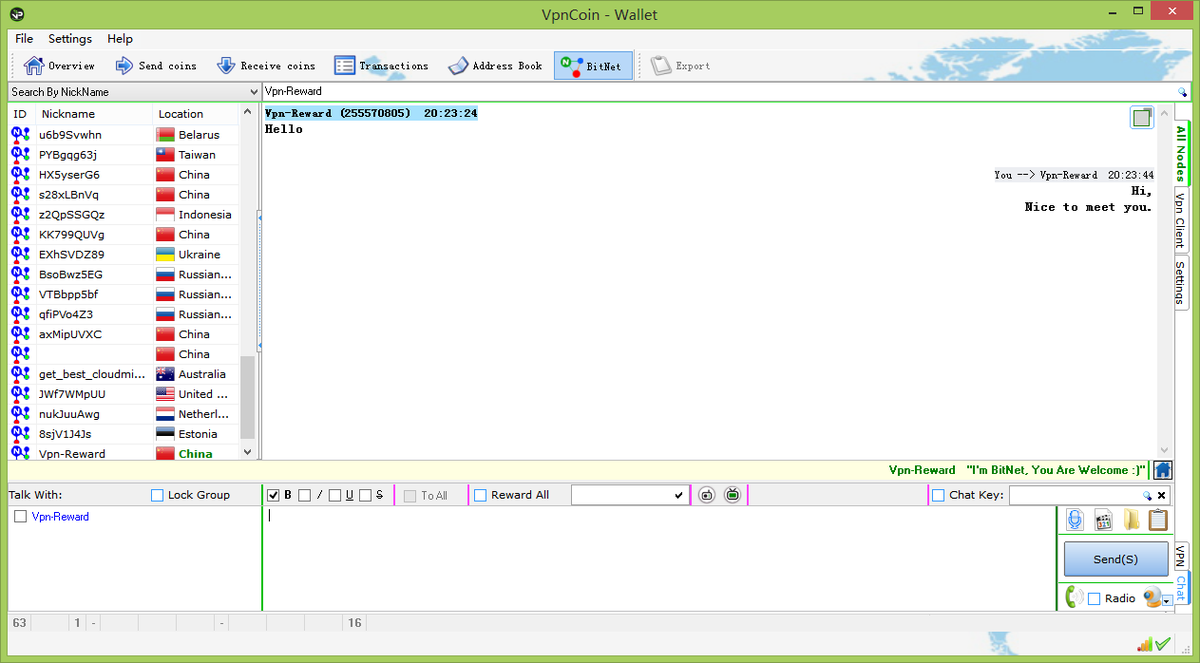Screen dimensions: 1200x663
Task: Click the Send(S) button
Action: coord(1115,559)
